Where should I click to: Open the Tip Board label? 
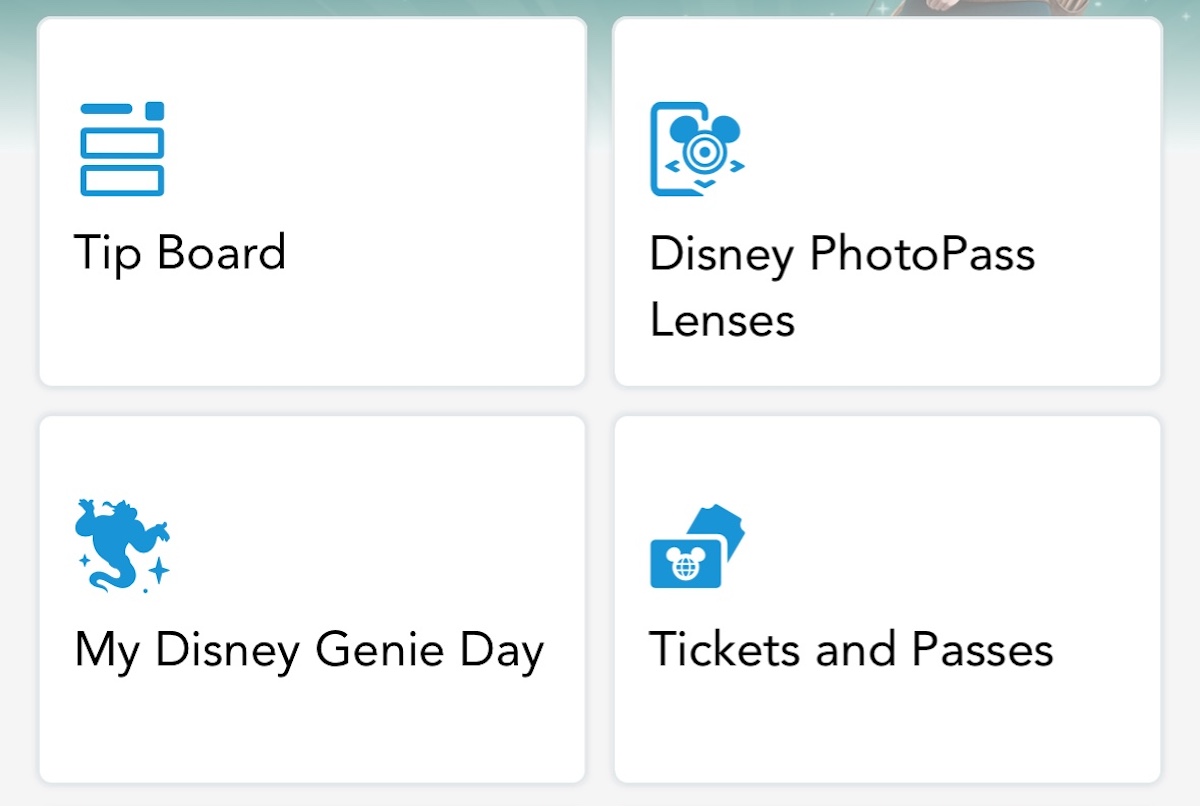(x=180, y=252)
